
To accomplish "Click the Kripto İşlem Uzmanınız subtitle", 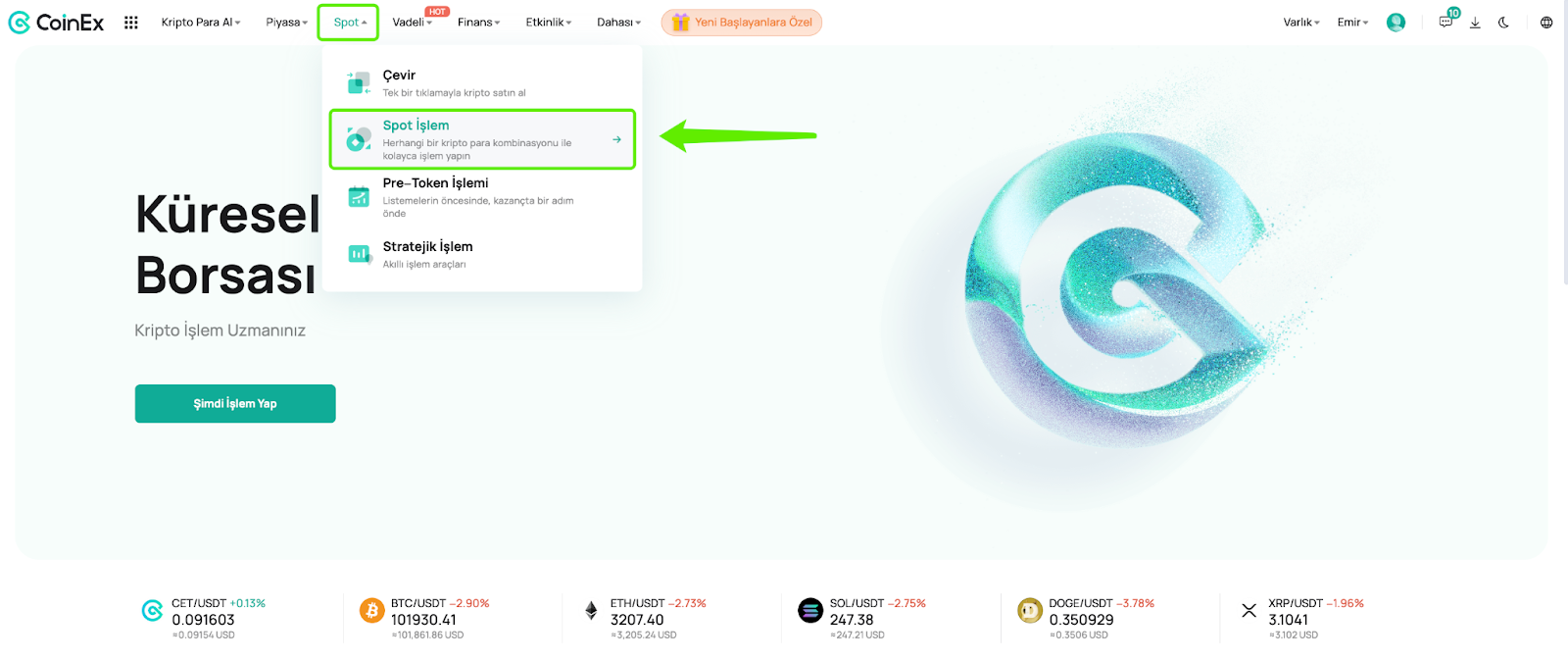I will pyautogui.click(x=220, y=330).
